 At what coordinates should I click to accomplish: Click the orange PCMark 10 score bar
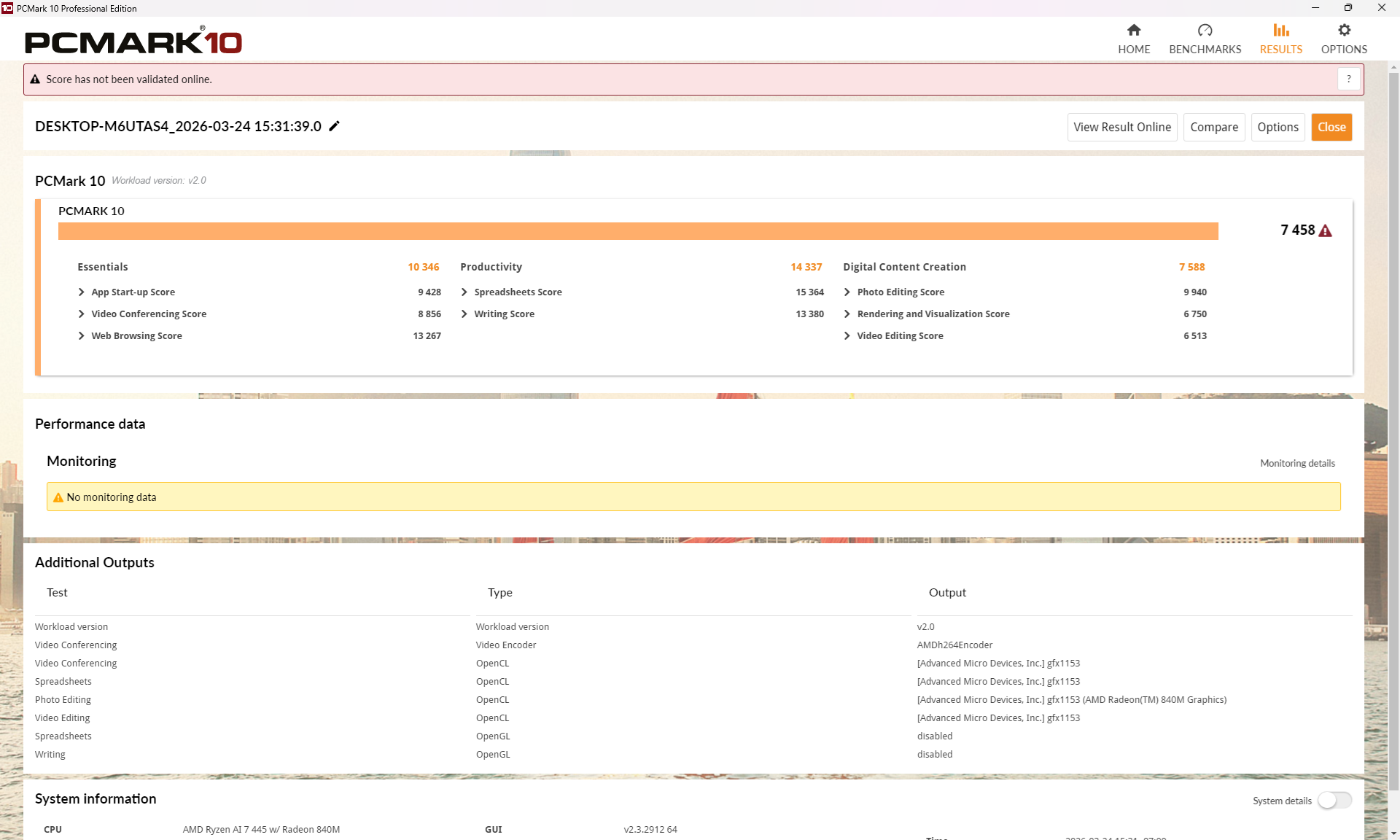pos(638,231)
